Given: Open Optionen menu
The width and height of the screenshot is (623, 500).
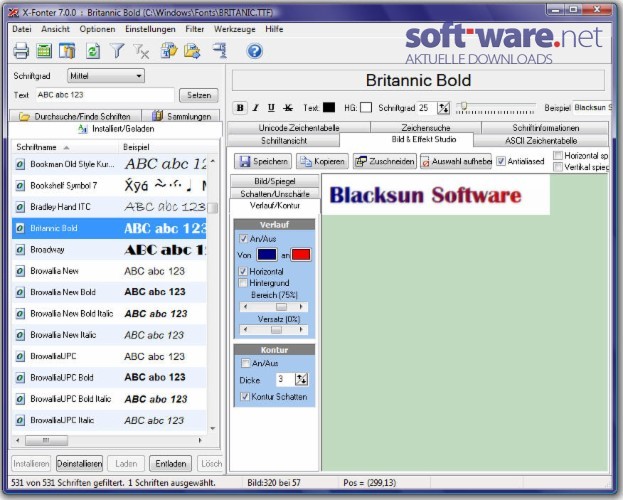Looking at the screenshot, I should [x=97, y=29].
